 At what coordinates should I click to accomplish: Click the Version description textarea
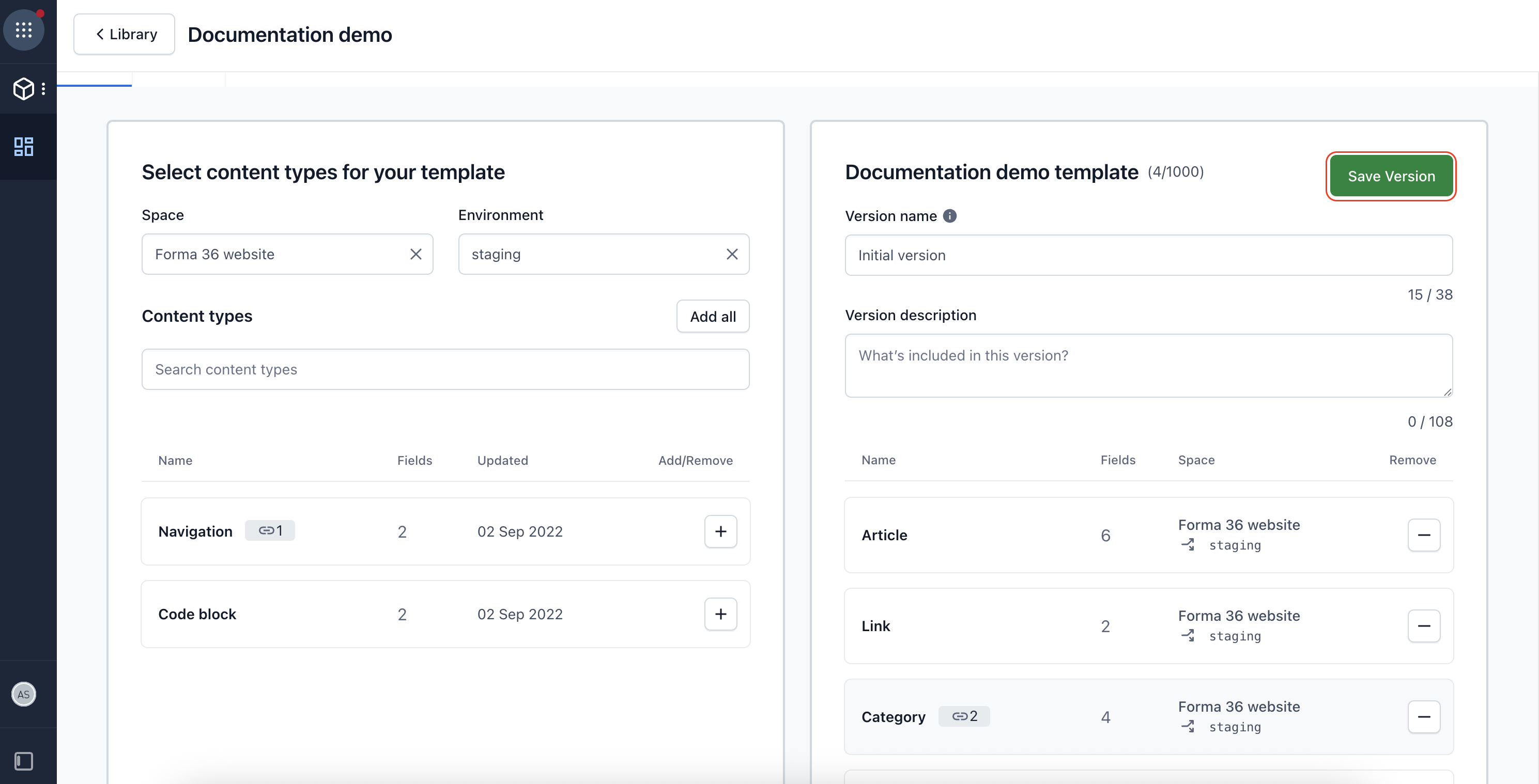pyautogui.click(x=1148, y=366)
